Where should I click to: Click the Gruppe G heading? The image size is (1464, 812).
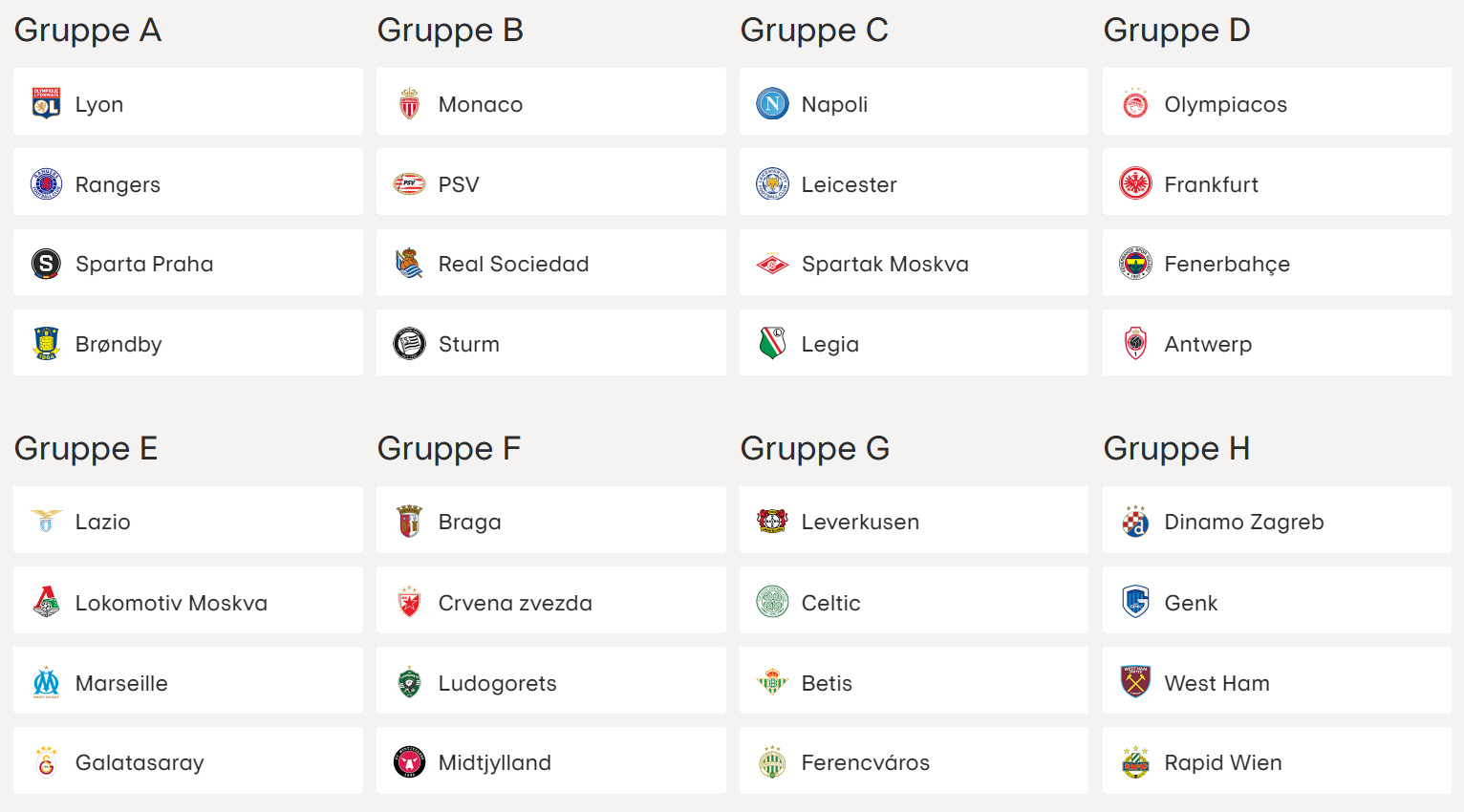(x=815, y=449)
